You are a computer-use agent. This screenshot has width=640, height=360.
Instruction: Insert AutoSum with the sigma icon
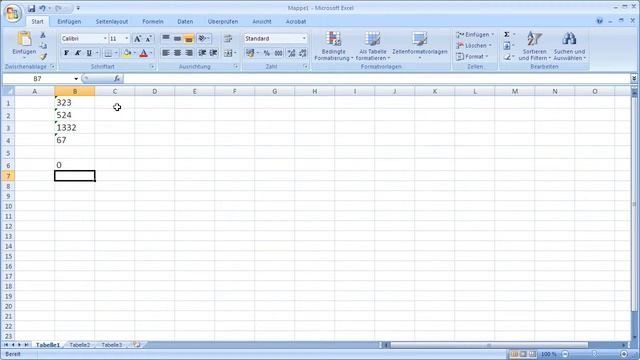coord(507,35)
